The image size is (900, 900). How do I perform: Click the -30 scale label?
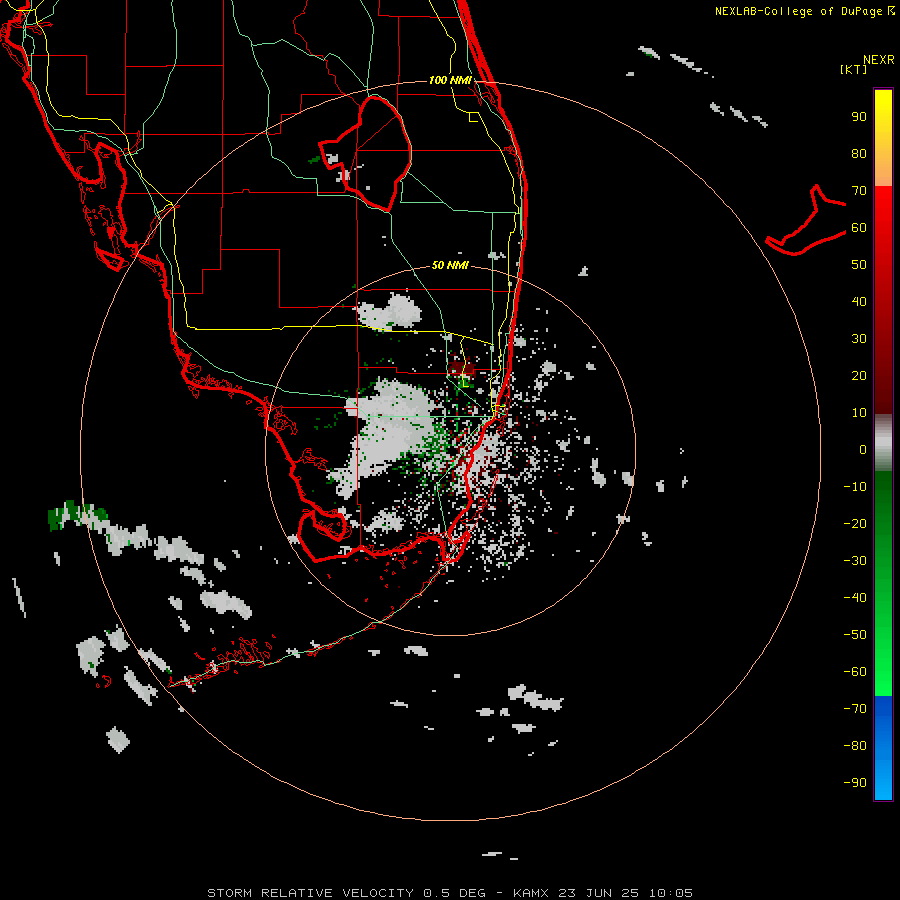(x=855, y=561)
